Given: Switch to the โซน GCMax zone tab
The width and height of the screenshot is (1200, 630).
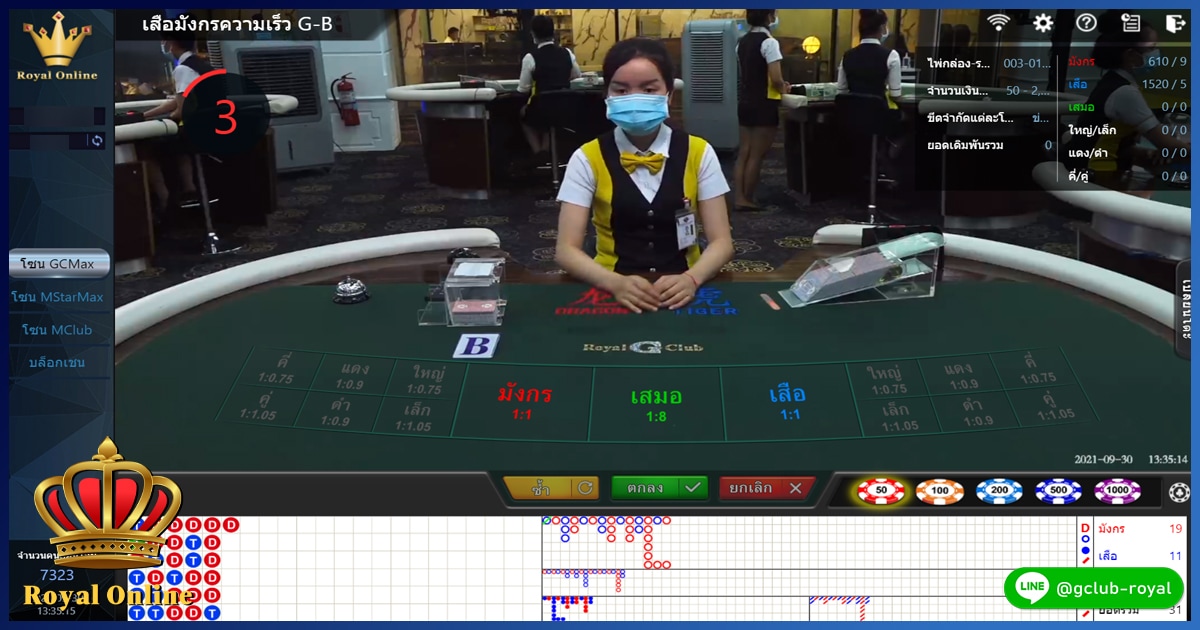Looking at the screenshot, I should (x=58, y=264).
